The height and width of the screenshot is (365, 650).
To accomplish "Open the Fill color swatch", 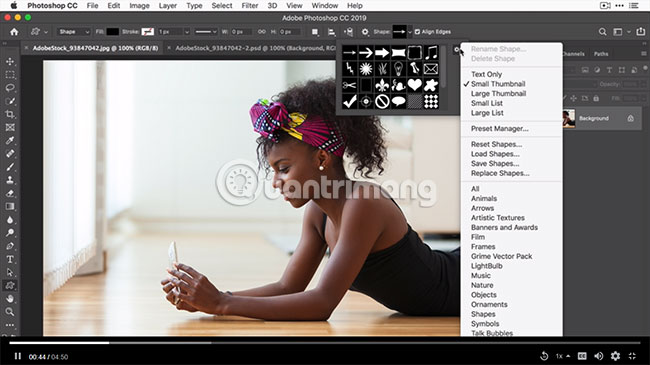I will point(112,32).
